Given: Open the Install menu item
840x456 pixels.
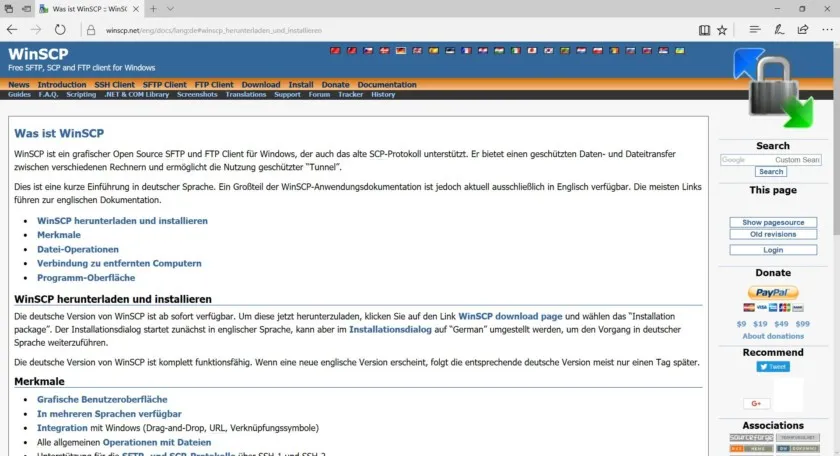Looking at the screenshot, I should 301,85.
